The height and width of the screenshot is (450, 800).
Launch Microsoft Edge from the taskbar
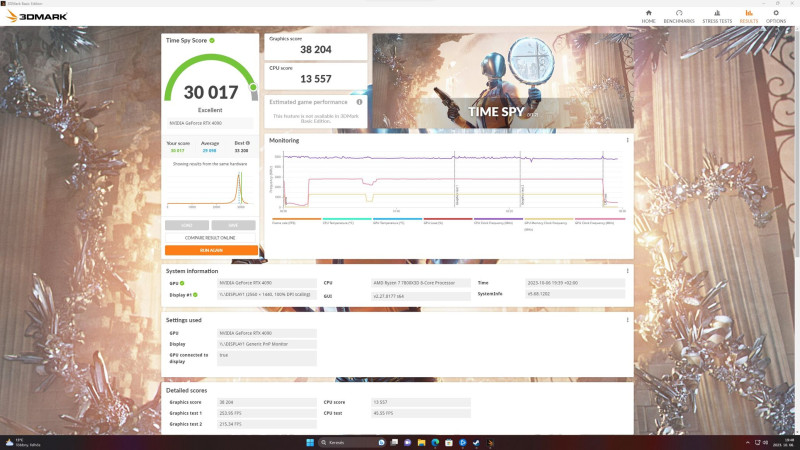click(435, 442)
